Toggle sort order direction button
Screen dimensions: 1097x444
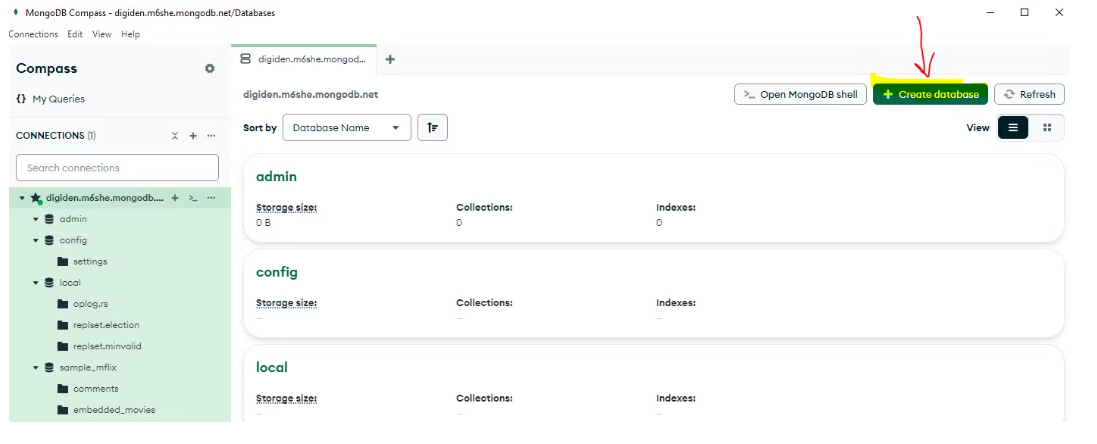pos(432,128)
